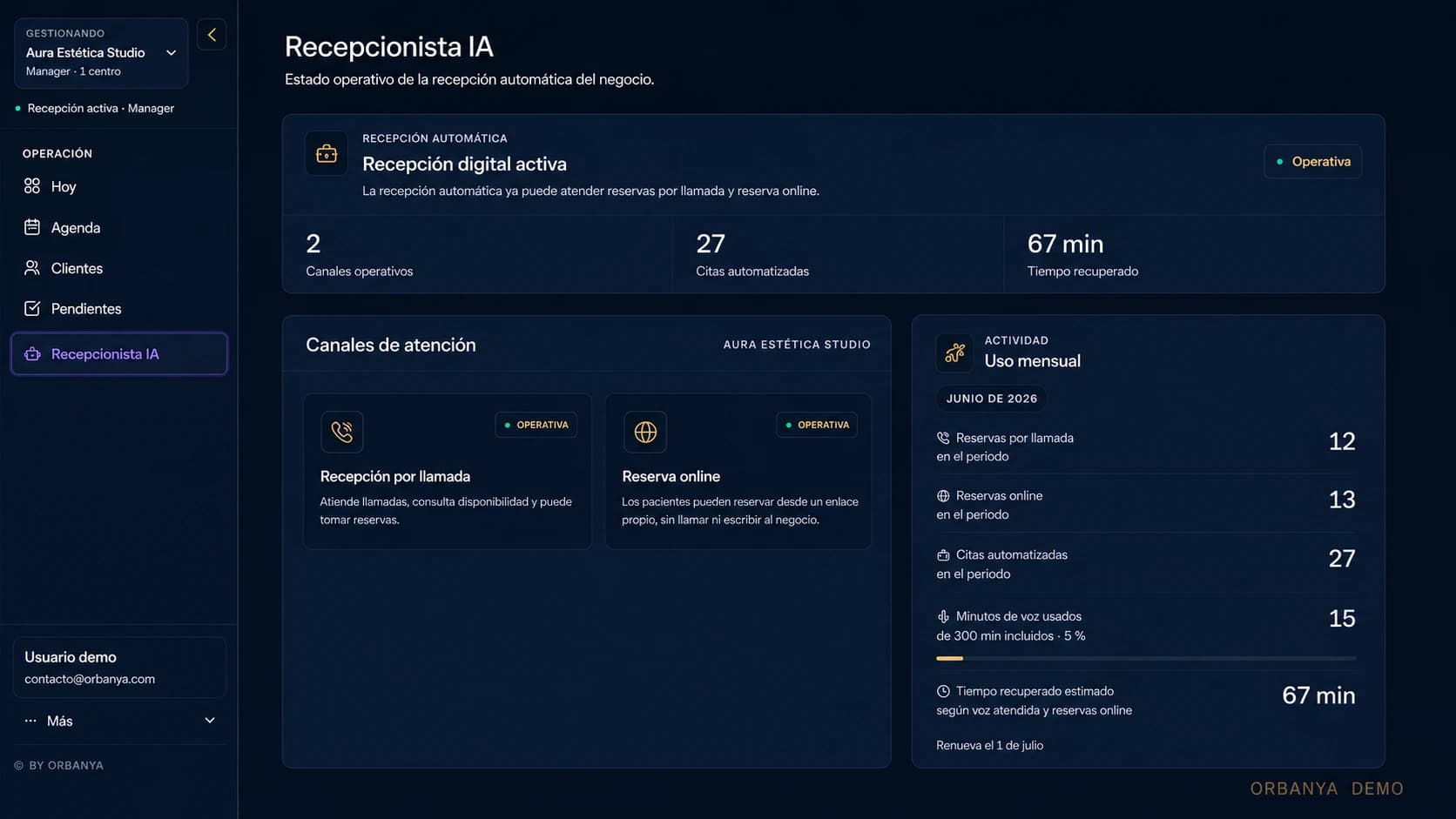Click the value 15 for Minutos de voz

pyautogui.click(x=1342, y=619)
